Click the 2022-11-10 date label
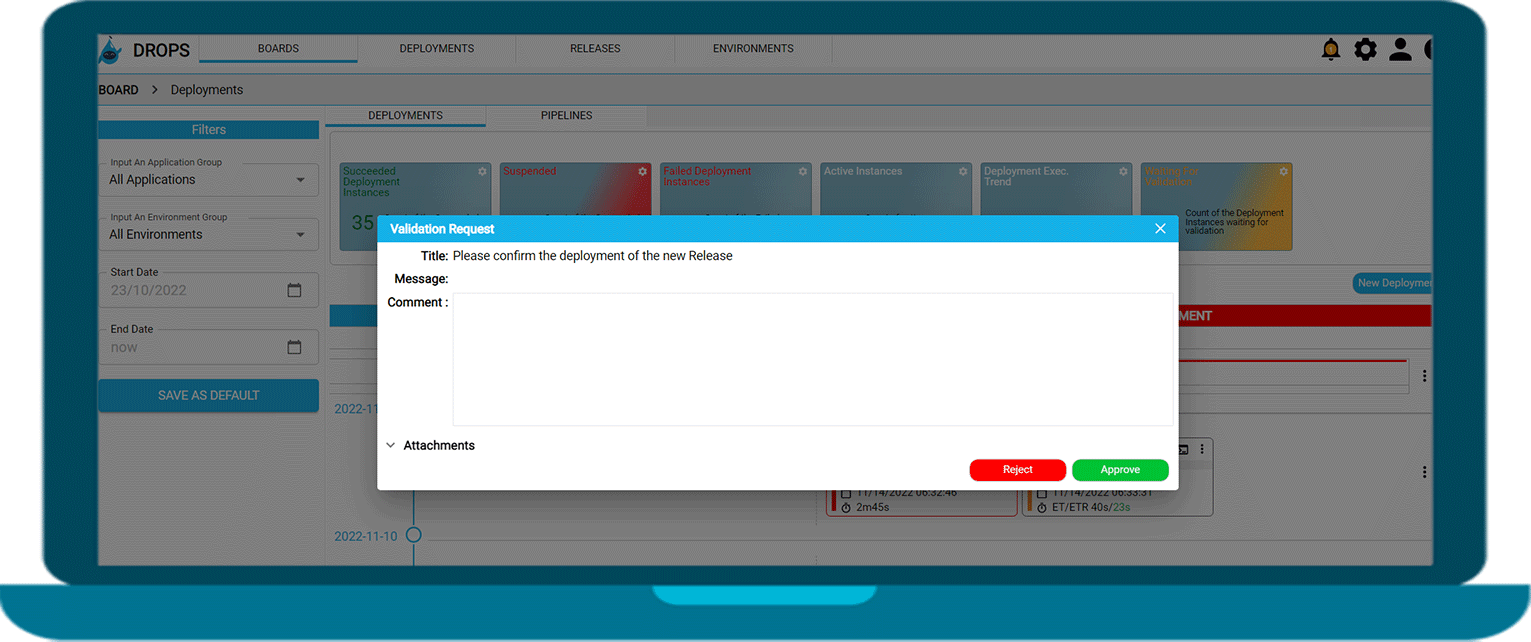The height and width of the screenshot is (642, 1531). click(x=365, y=536)
